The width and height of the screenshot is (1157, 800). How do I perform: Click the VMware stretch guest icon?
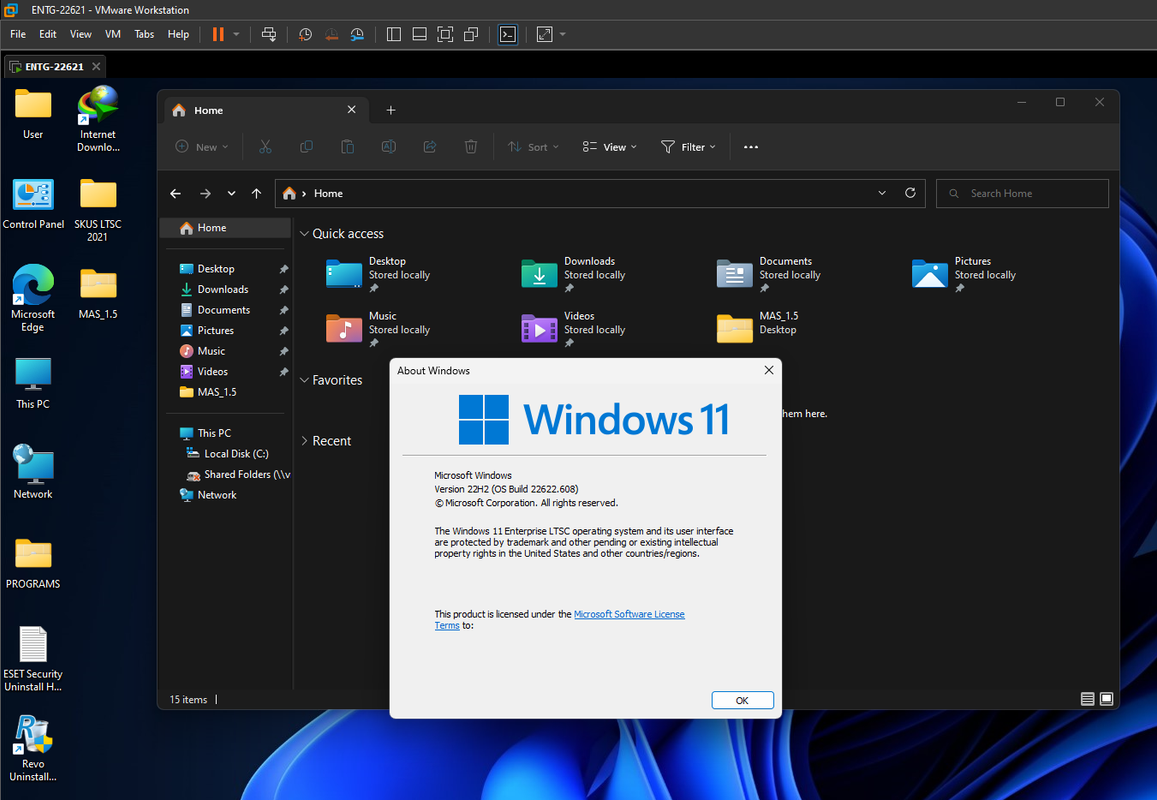click(545, 34)
